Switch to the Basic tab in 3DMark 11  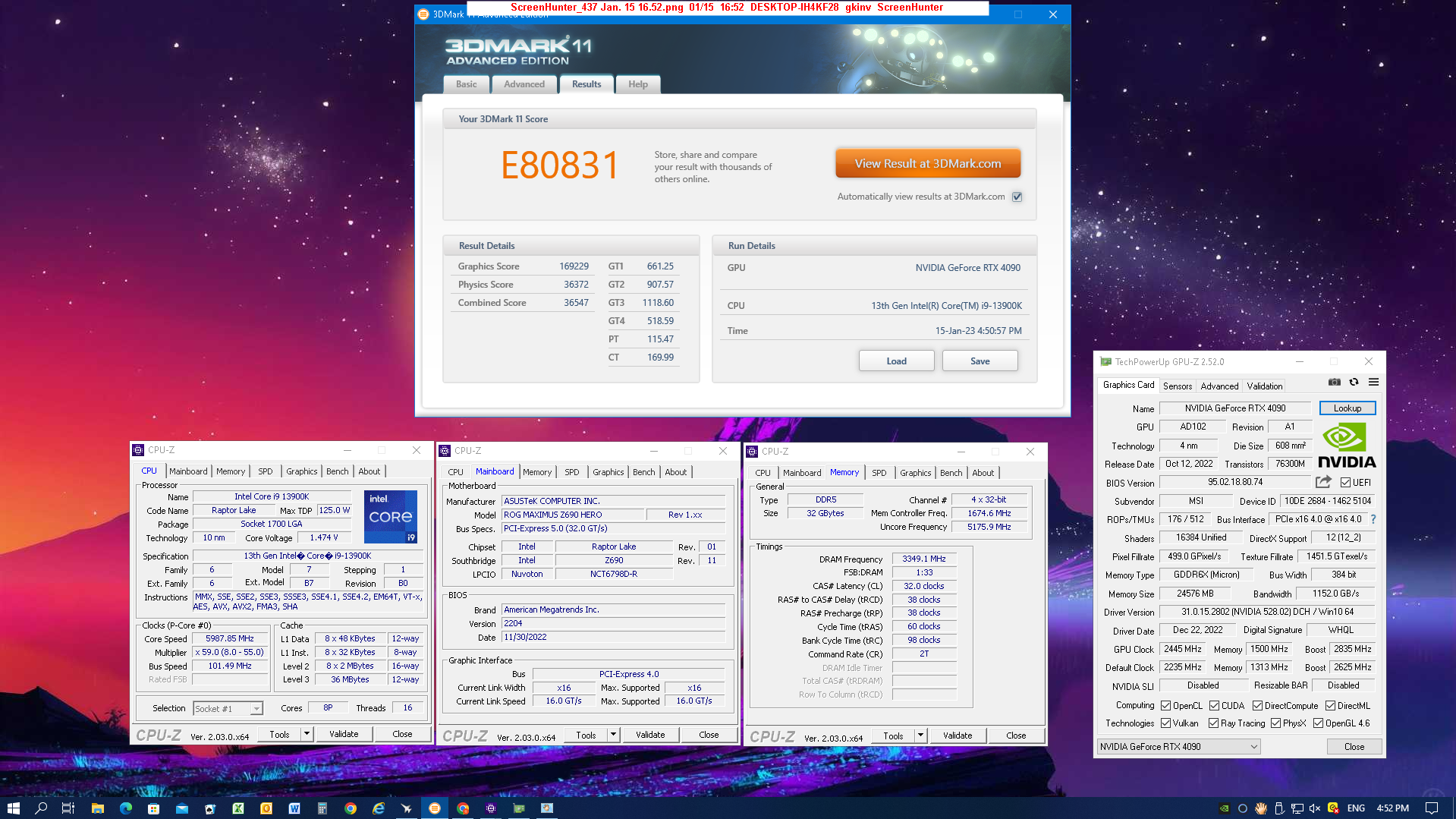pos(467,84)
